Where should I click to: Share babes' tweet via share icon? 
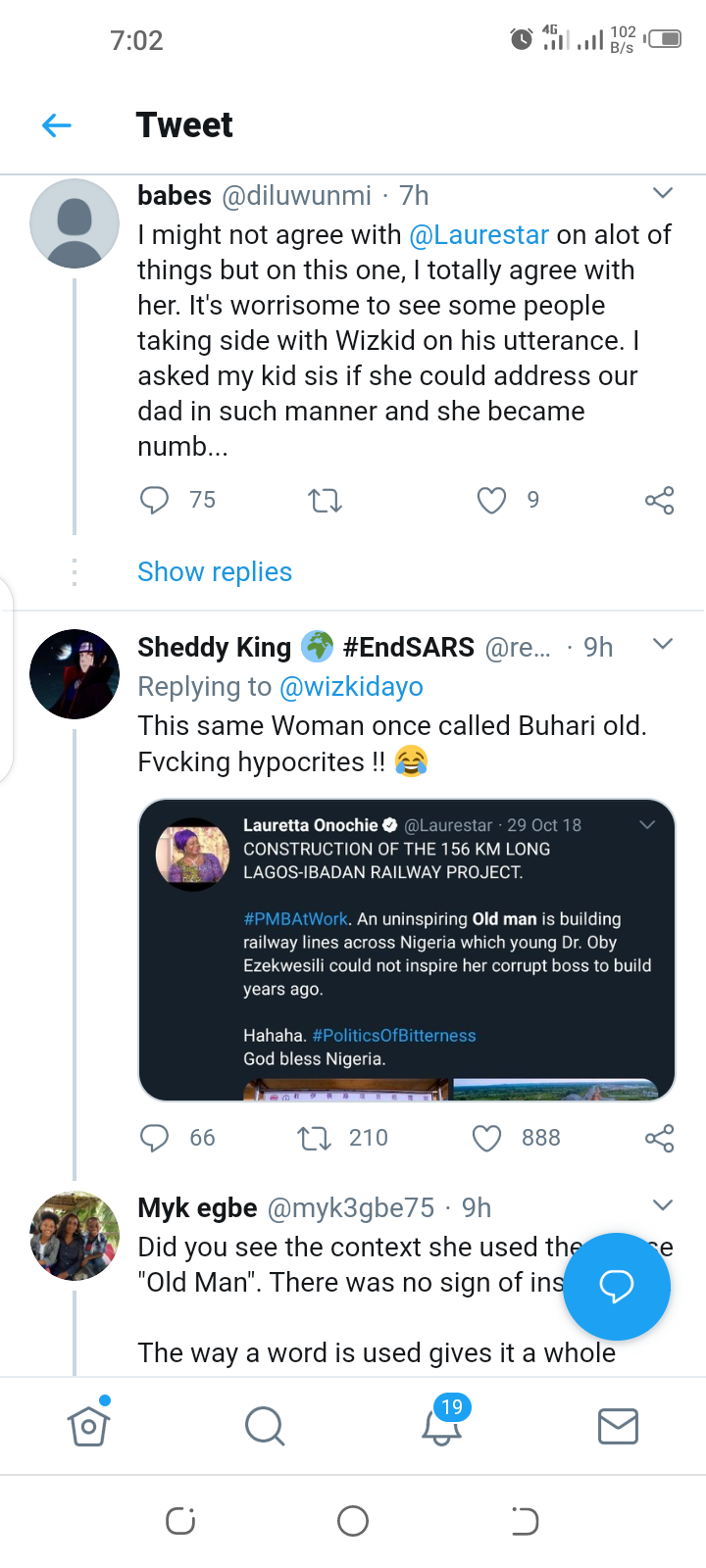[660, 501]
